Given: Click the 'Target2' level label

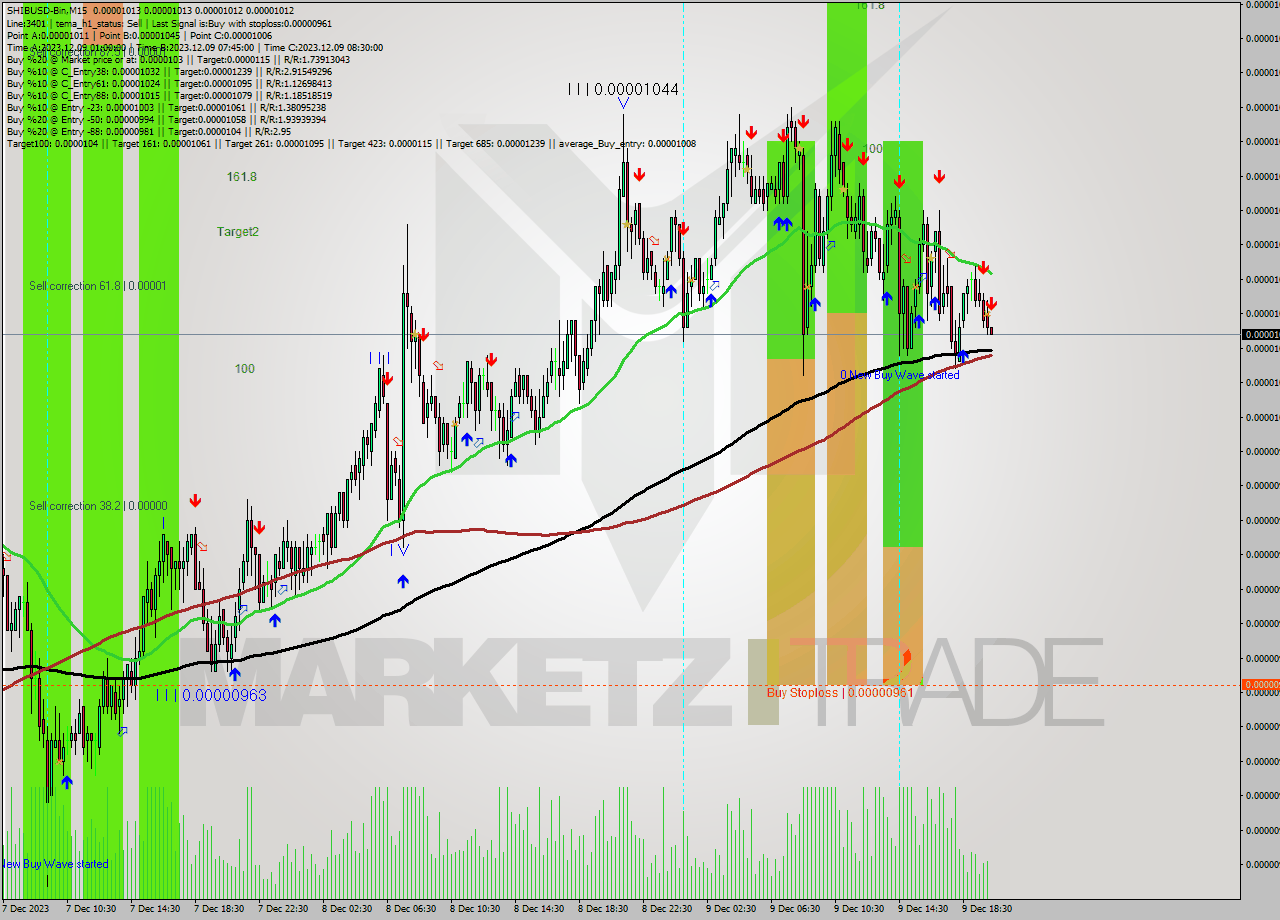Looking at the screenshot, I should point(238,231).
